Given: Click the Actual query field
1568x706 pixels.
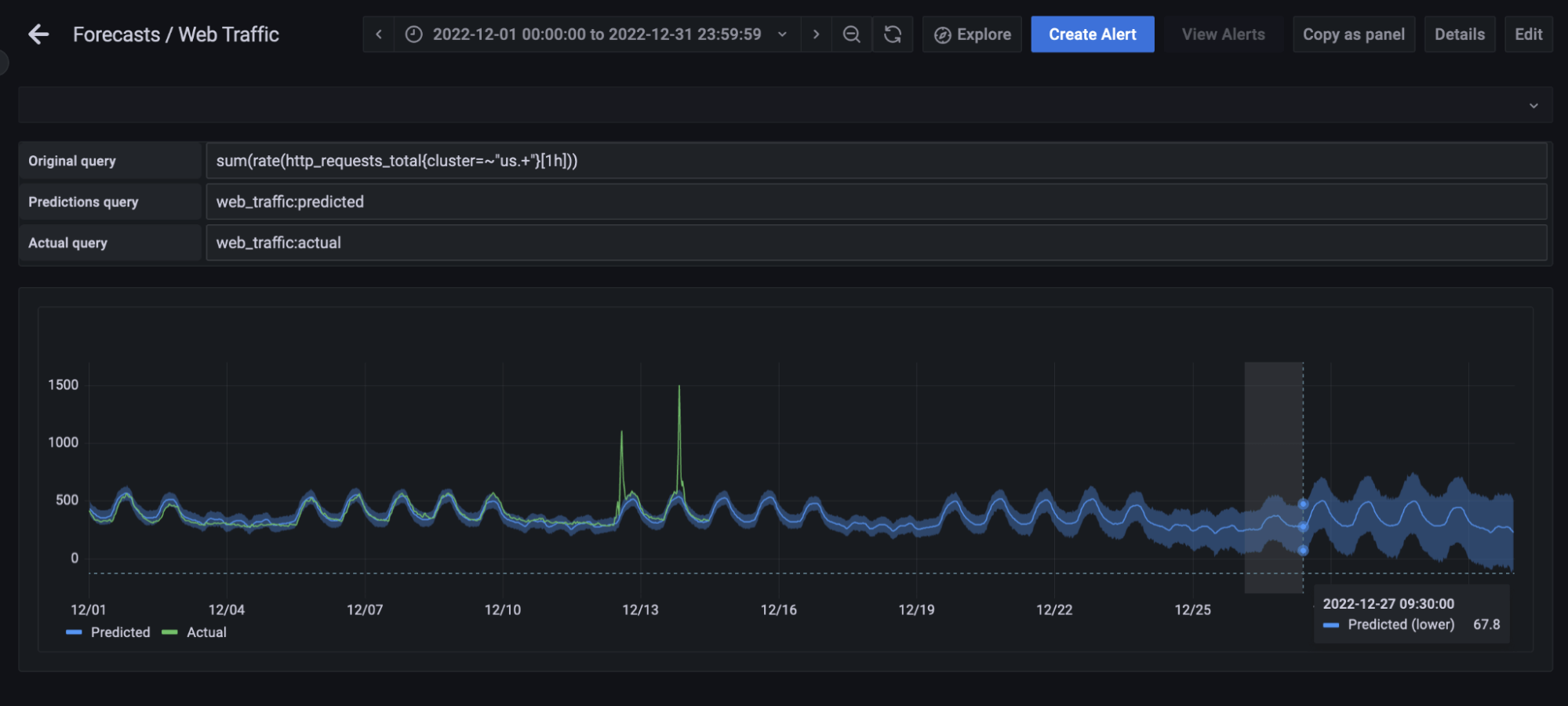Looking at the screenshot, I should coord(875,243).
